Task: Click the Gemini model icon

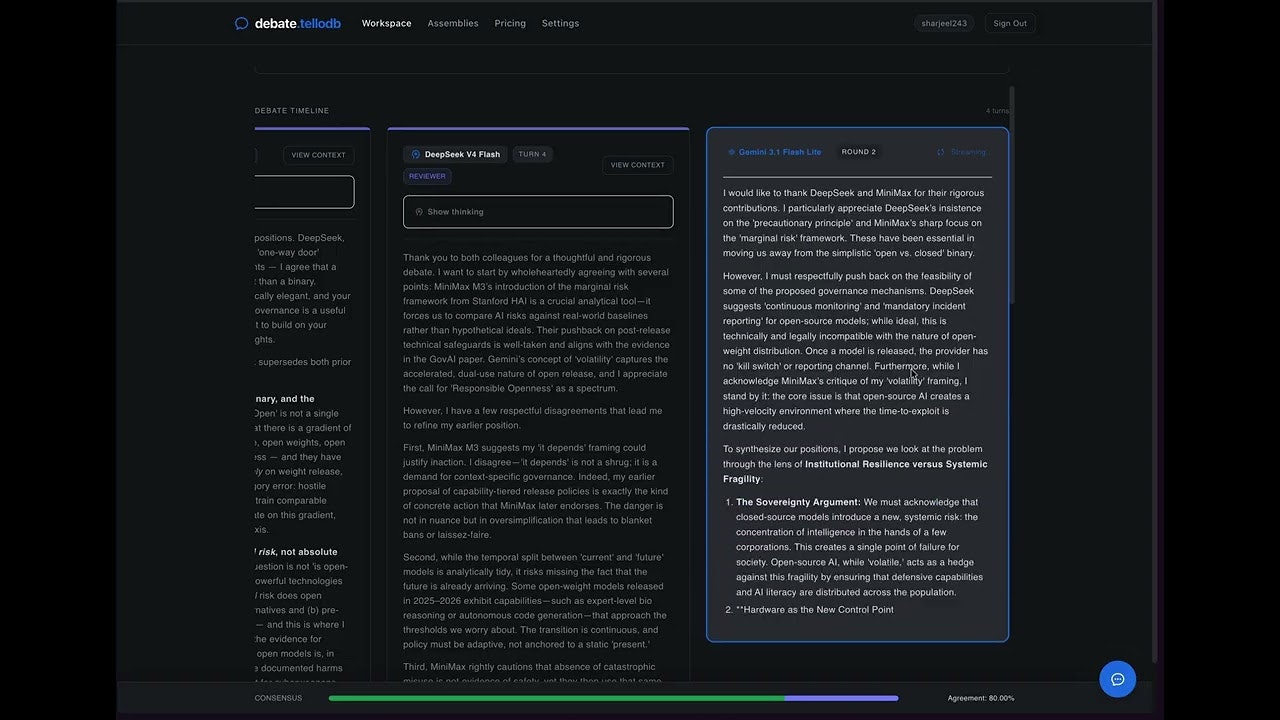Action: (731, 152)
